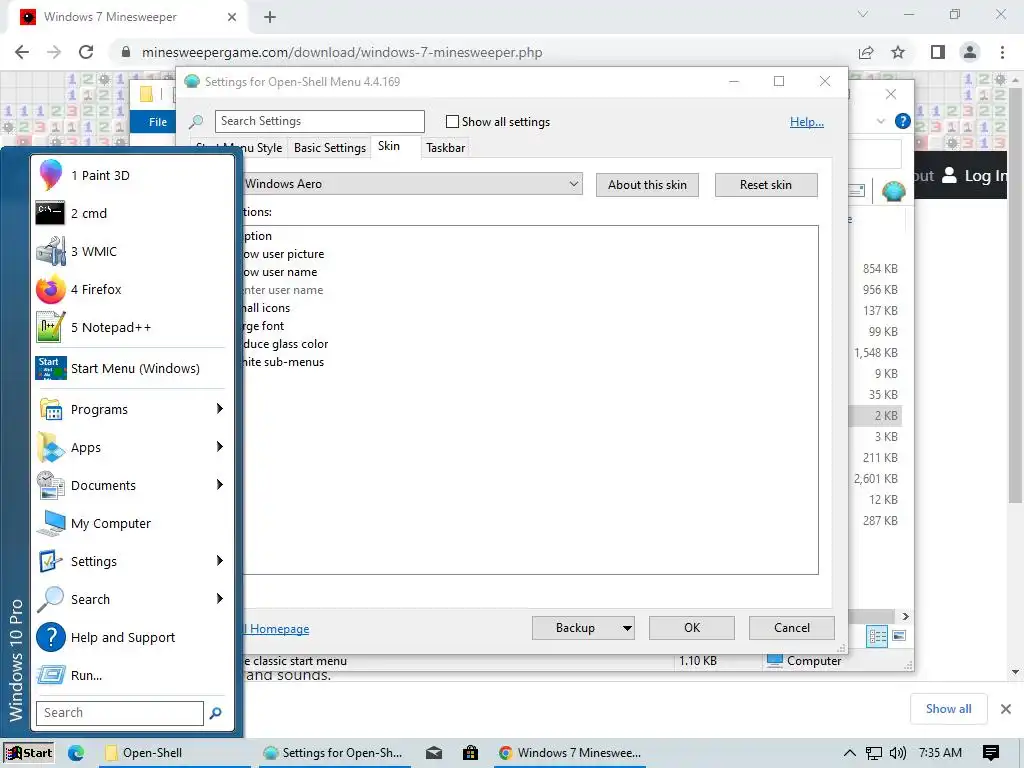This screenshot has width=1024, height=768.
Task: Open the Backup dropdown button
Action: [583, 628]
